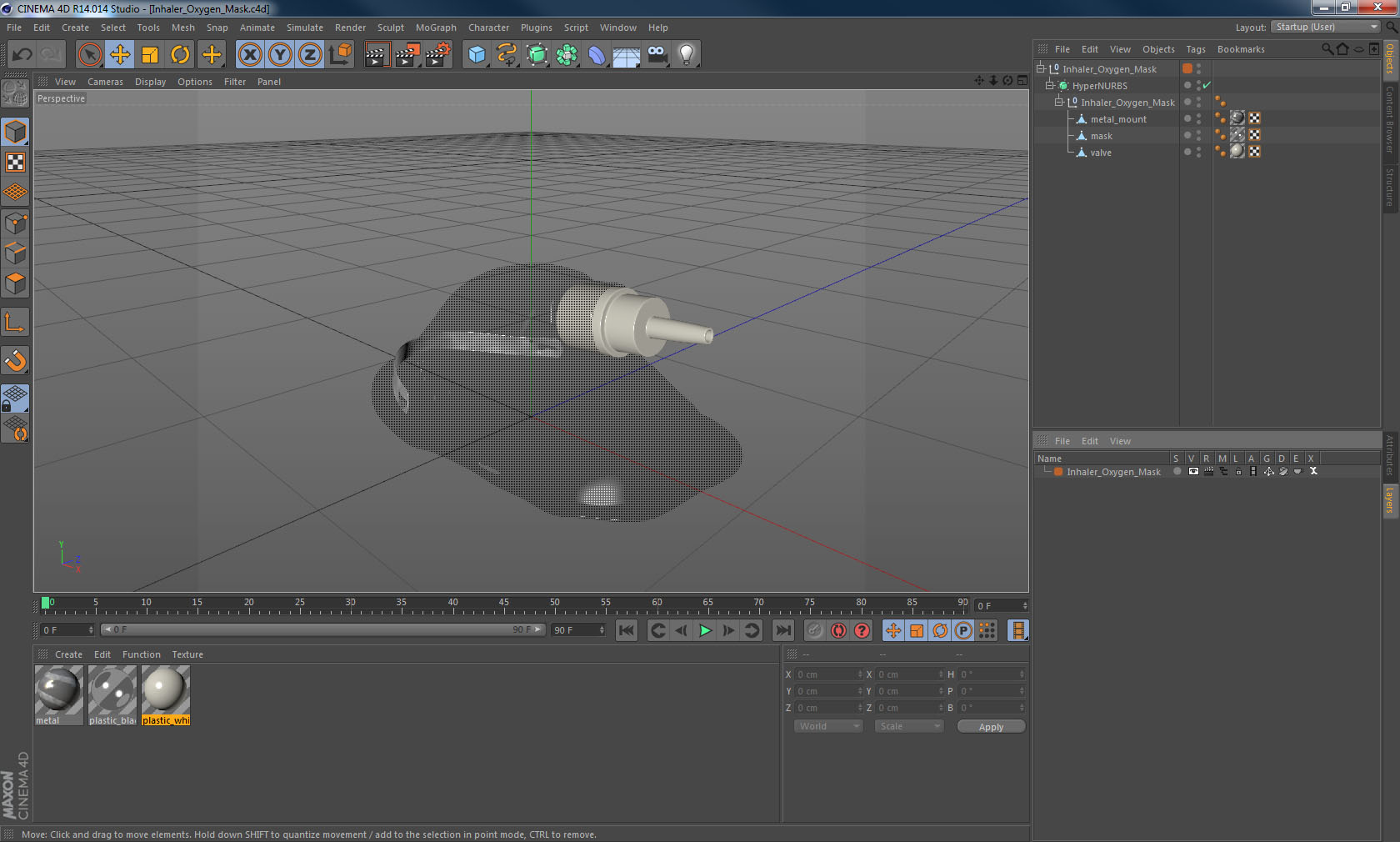
Task: Open Object Manager Tags menu
Action: (x=1196, y=49)
